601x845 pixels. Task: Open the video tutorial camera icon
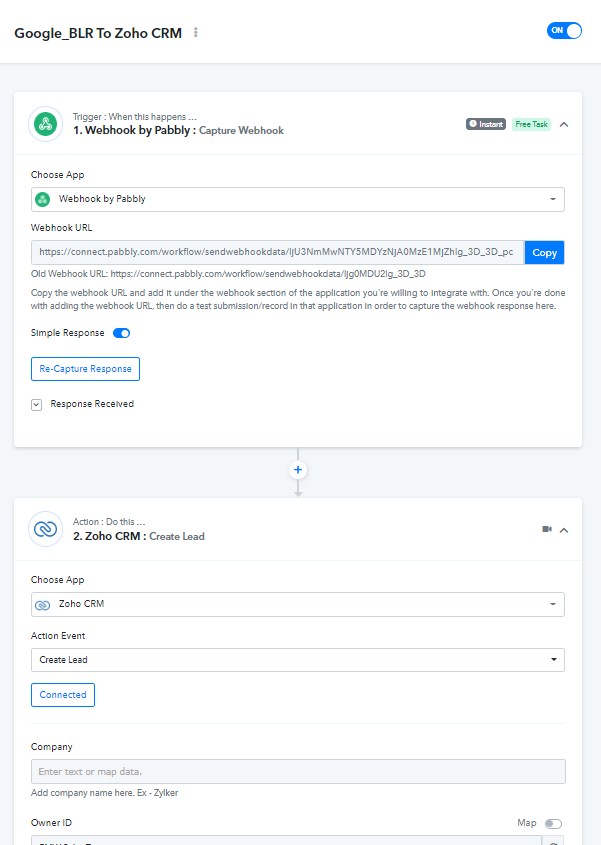(x=547, y=529)
